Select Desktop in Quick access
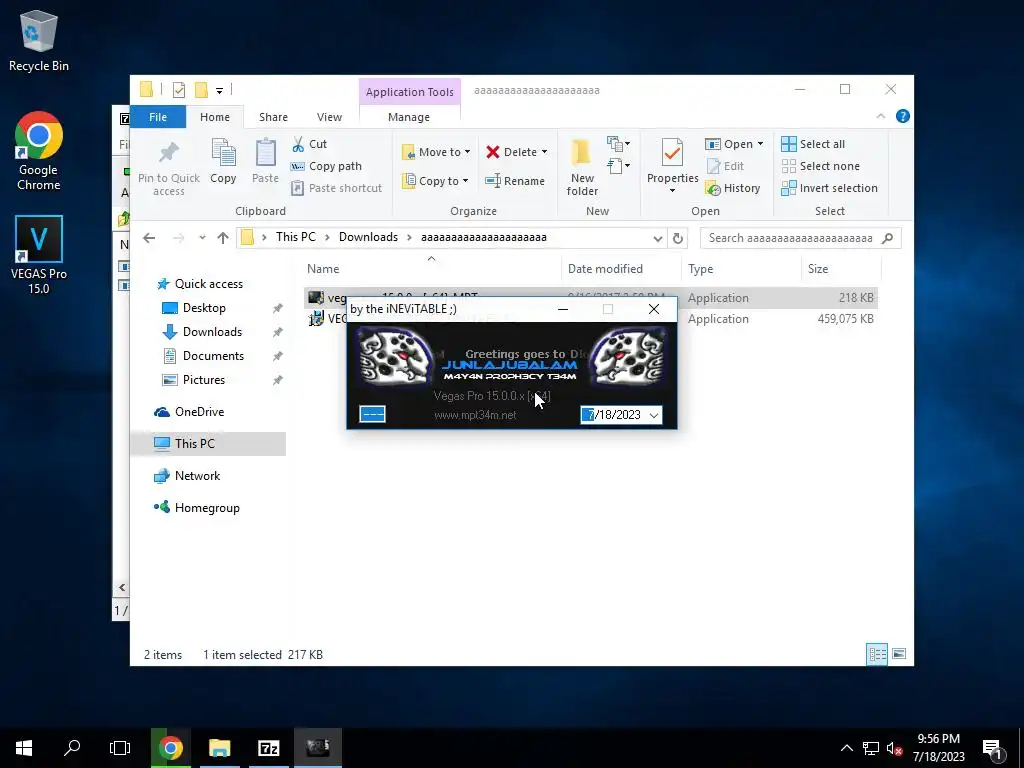 click(x=204, y=308)
